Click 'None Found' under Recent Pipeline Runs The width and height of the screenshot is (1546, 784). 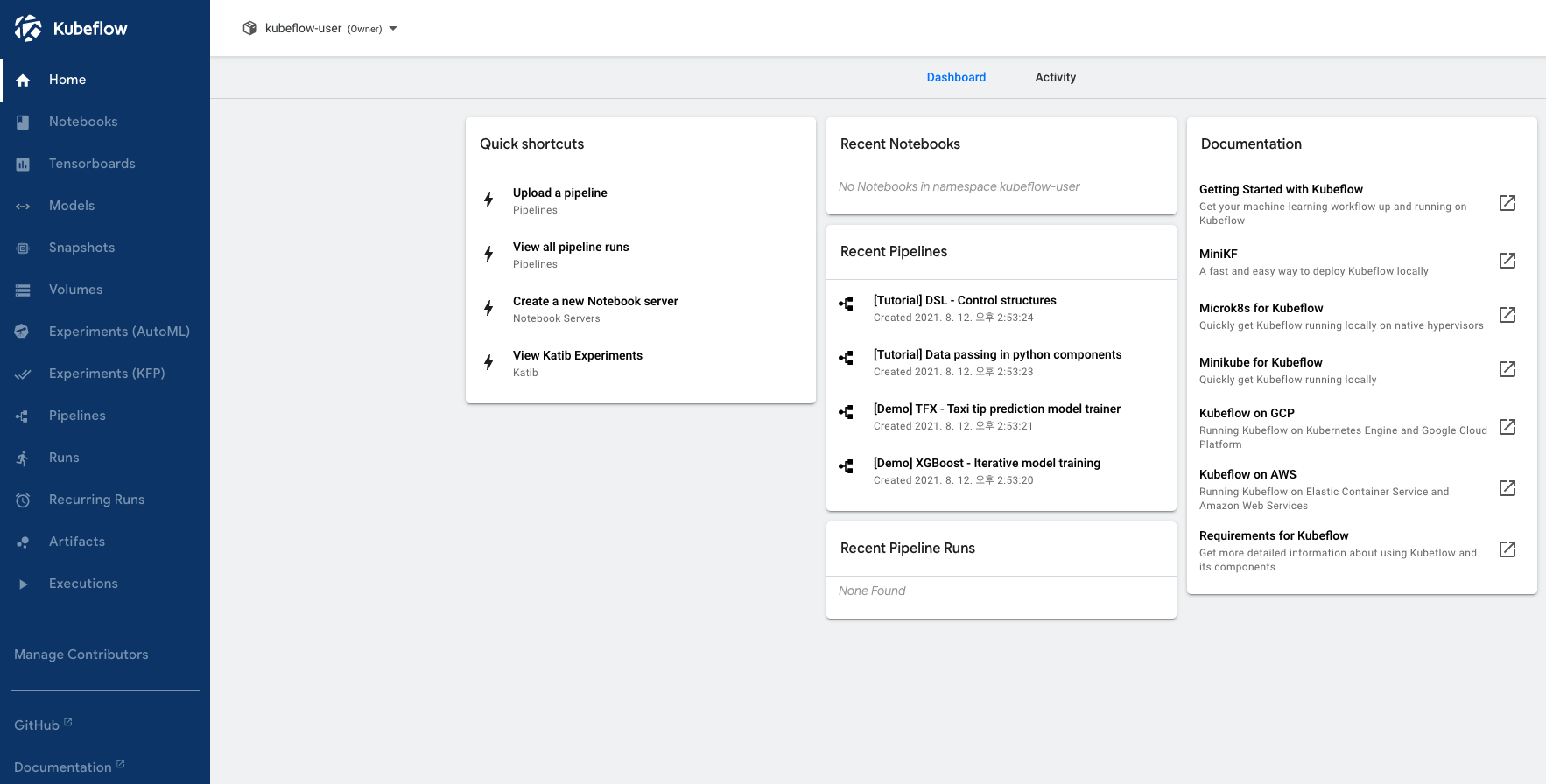click(x=872, y=591)
